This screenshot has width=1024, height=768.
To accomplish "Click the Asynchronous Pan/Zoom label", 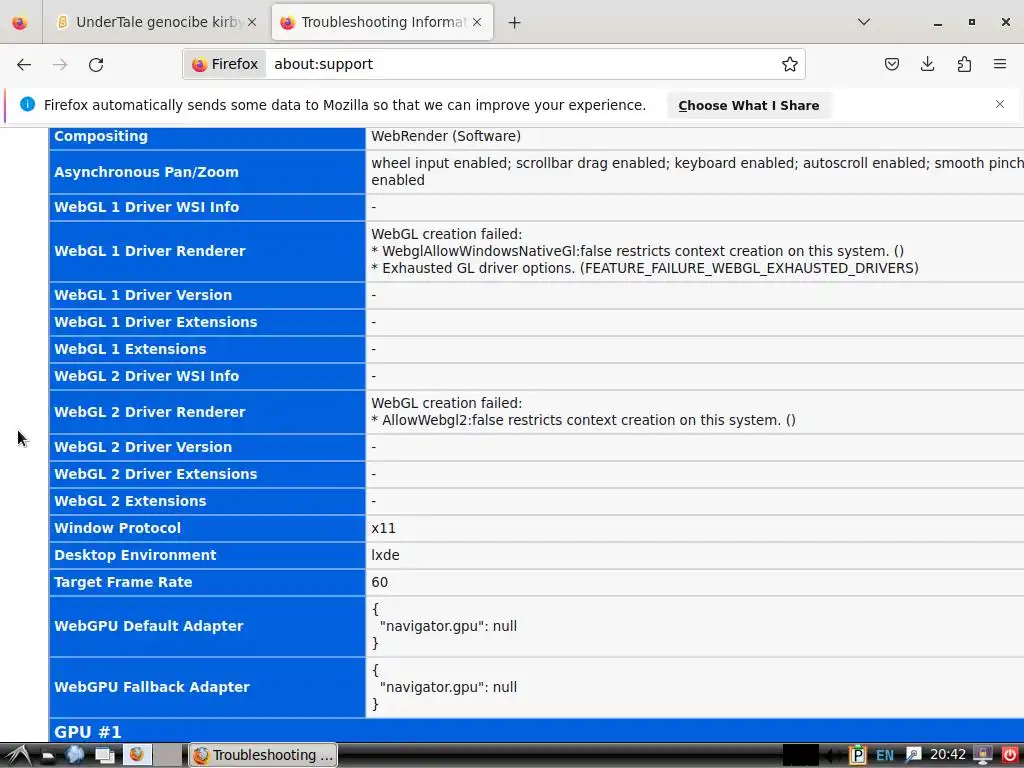I will click(146, 172).
